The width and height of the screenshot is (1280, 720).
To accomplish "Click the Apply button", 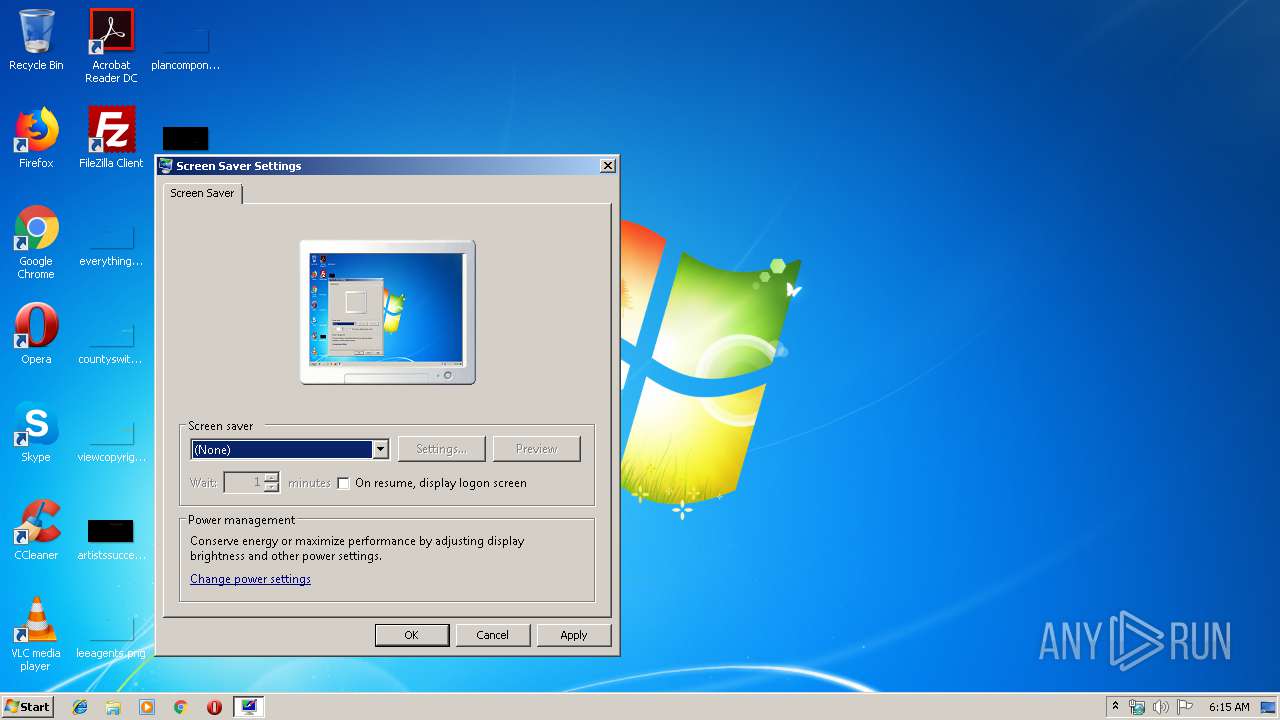I will 574,635.
